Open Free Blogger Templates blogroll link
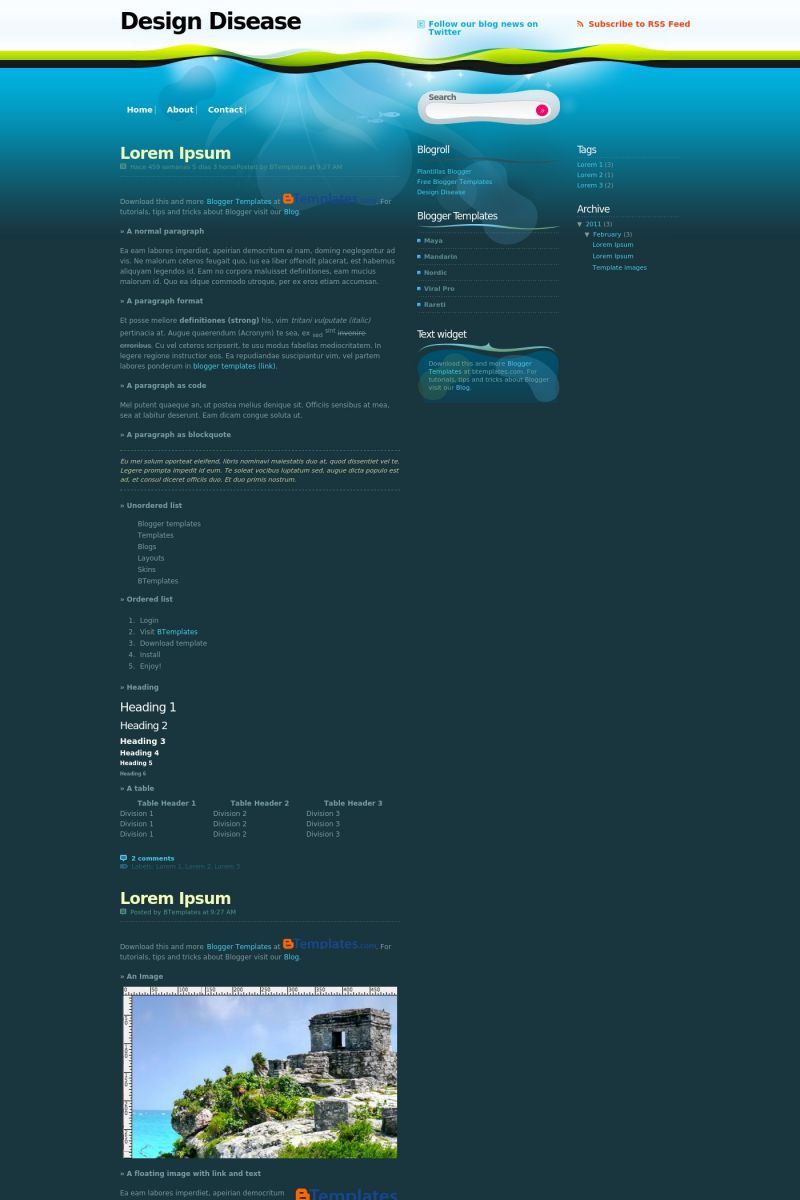Image resolution: width=800 pixels, height=1200 pixels. 454,181
